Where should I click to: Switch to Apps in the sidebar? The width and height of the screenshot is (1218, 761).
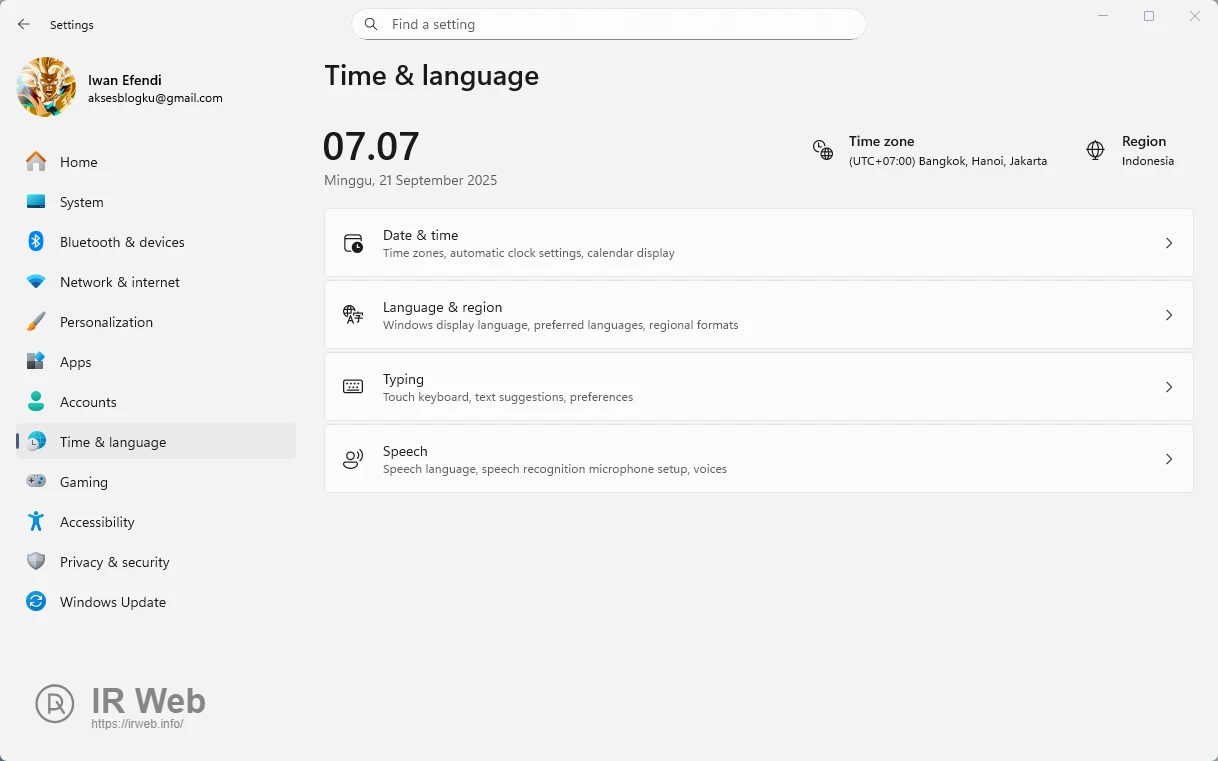coord(75,362)
